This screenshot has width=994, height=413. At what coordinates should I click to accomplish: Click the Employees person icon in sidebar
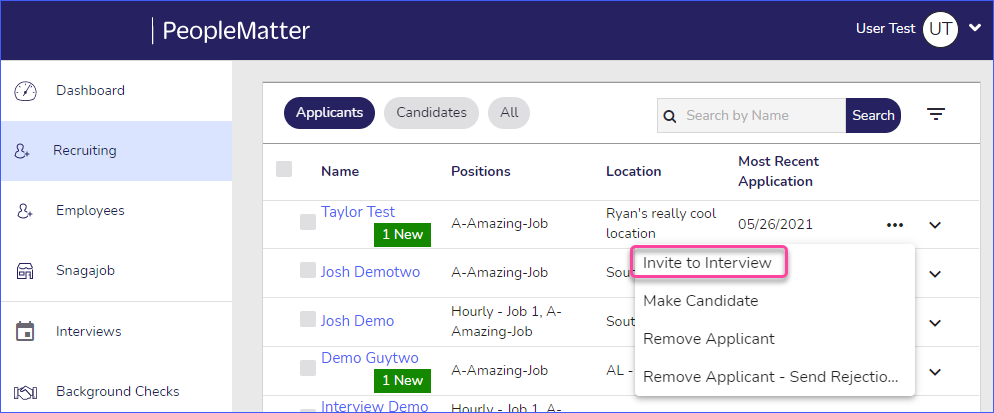point(24,211)
